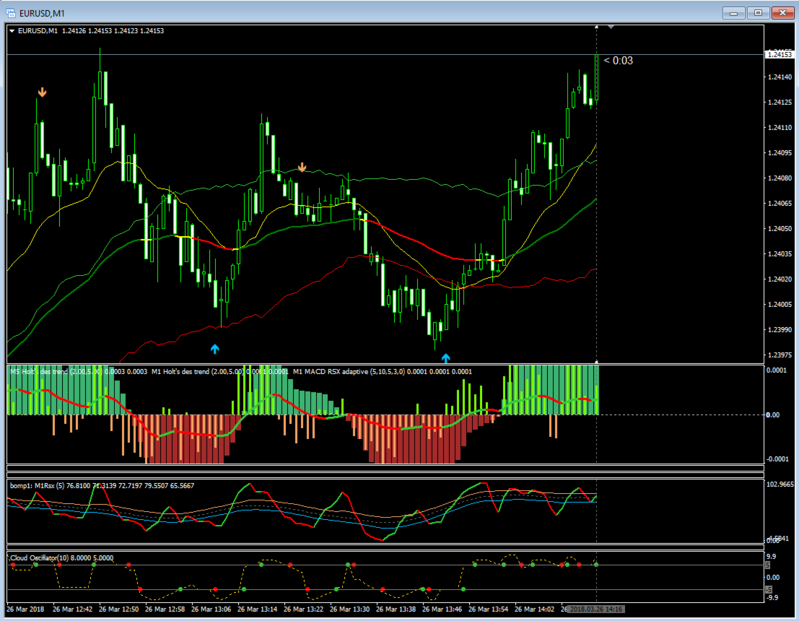Image resolution: width=799 pixels, height=621 pixels.
Task: Select the gray chart shift triangle marker
Action: pos(610,26)
